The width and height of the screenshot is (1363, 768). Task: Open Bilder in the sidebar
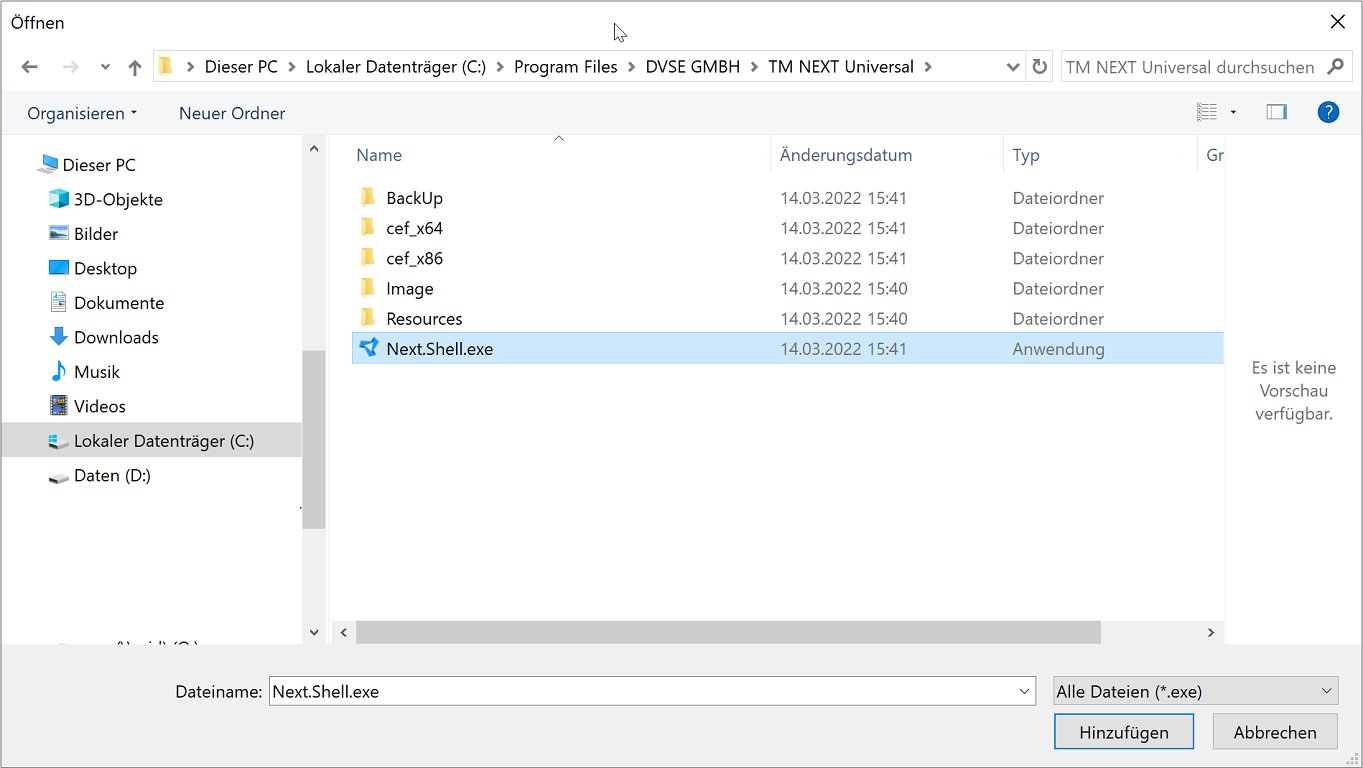point(96,234)
